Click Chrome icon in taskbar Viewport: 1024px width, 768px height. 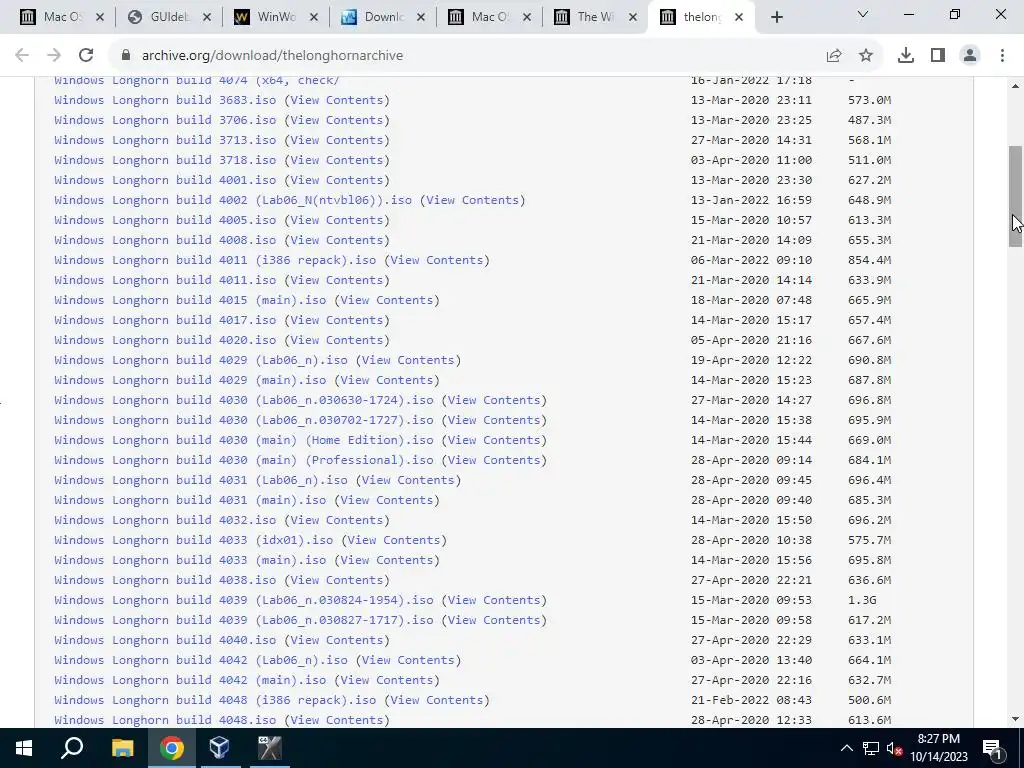pos(171,748)
